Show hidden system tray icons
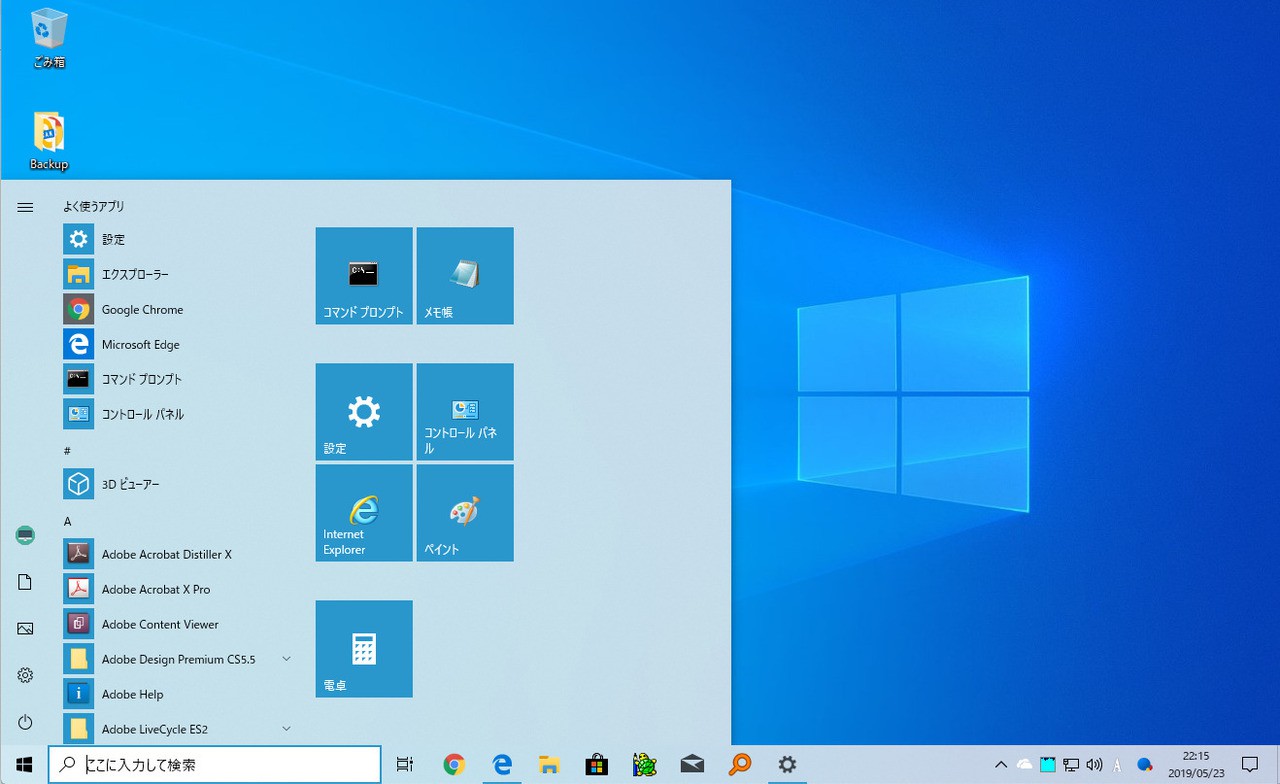The image size is (1280, 784). click(1001, 765)
